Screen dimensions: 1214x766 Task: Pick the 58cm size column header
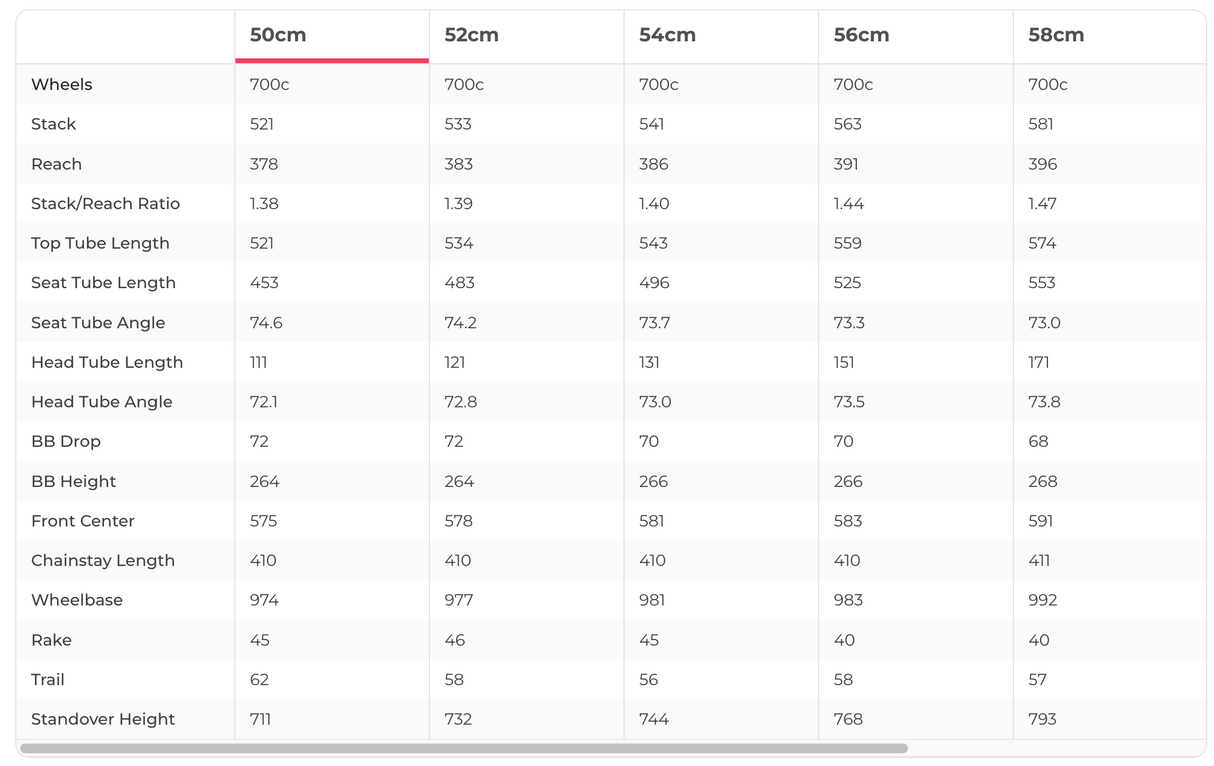(1056, 35)
